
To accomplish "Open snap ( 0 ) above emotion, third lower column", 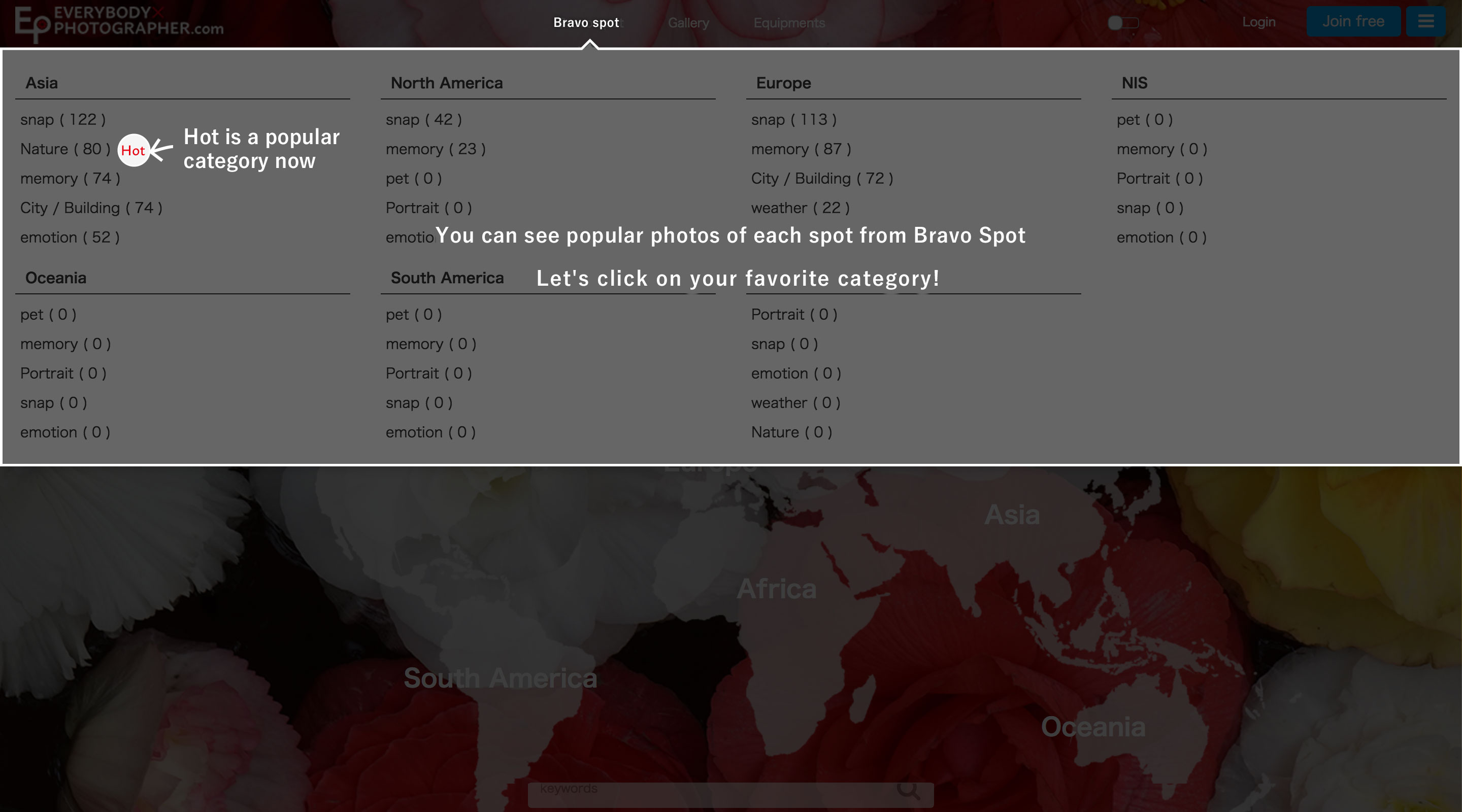I will [x=784, y=345].
